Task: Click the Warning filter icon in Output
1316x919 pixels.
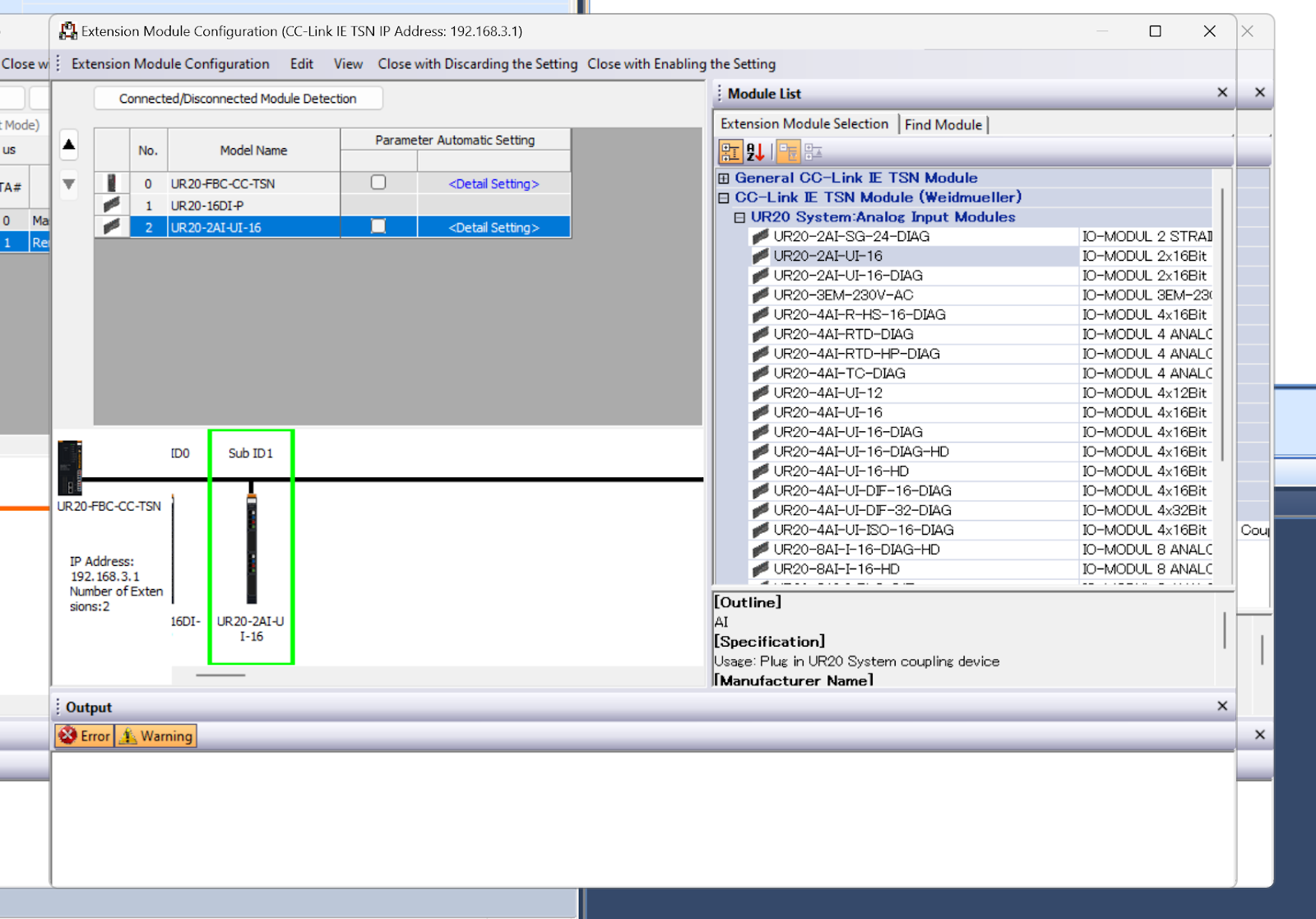Action: (127, 736)
